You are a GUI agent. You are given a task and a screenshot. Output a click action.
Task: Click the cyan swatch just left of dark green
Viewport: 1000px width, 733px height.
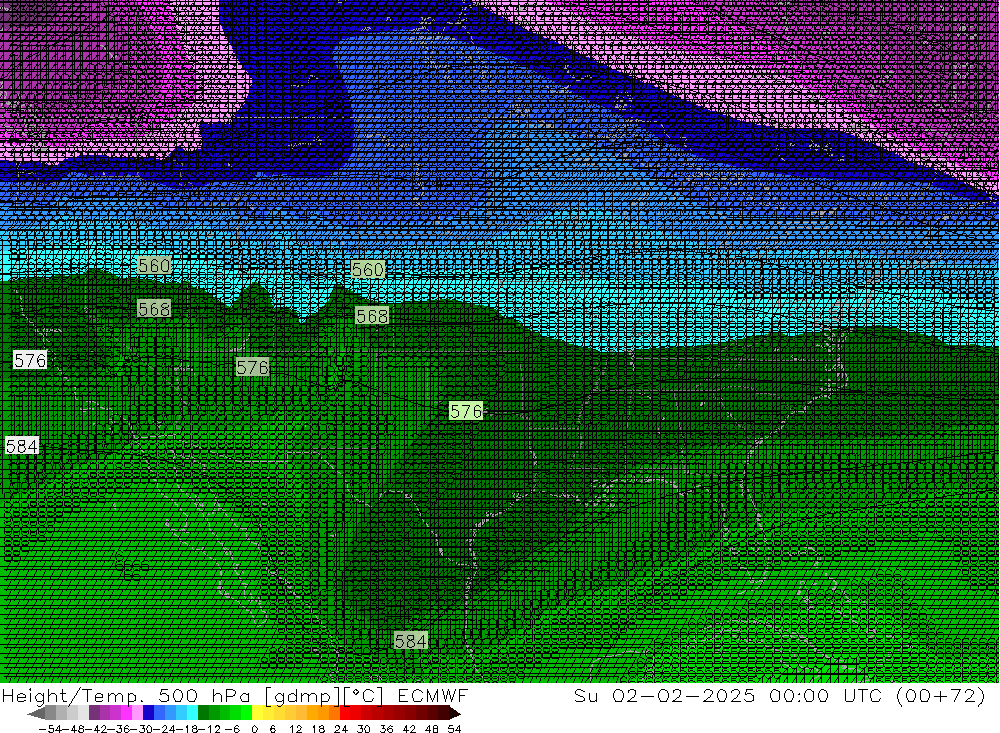(x=193, y=713)
